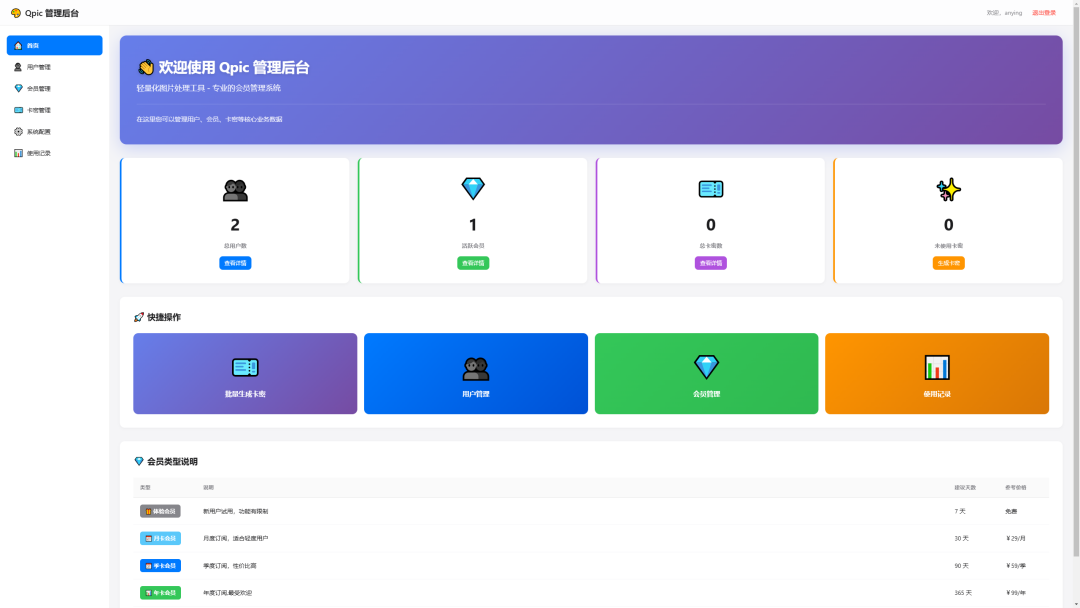Screen dimensions: 1080x608
Task: Click the ticket icon in the 总卡密数 card
Action: (710, 189)
